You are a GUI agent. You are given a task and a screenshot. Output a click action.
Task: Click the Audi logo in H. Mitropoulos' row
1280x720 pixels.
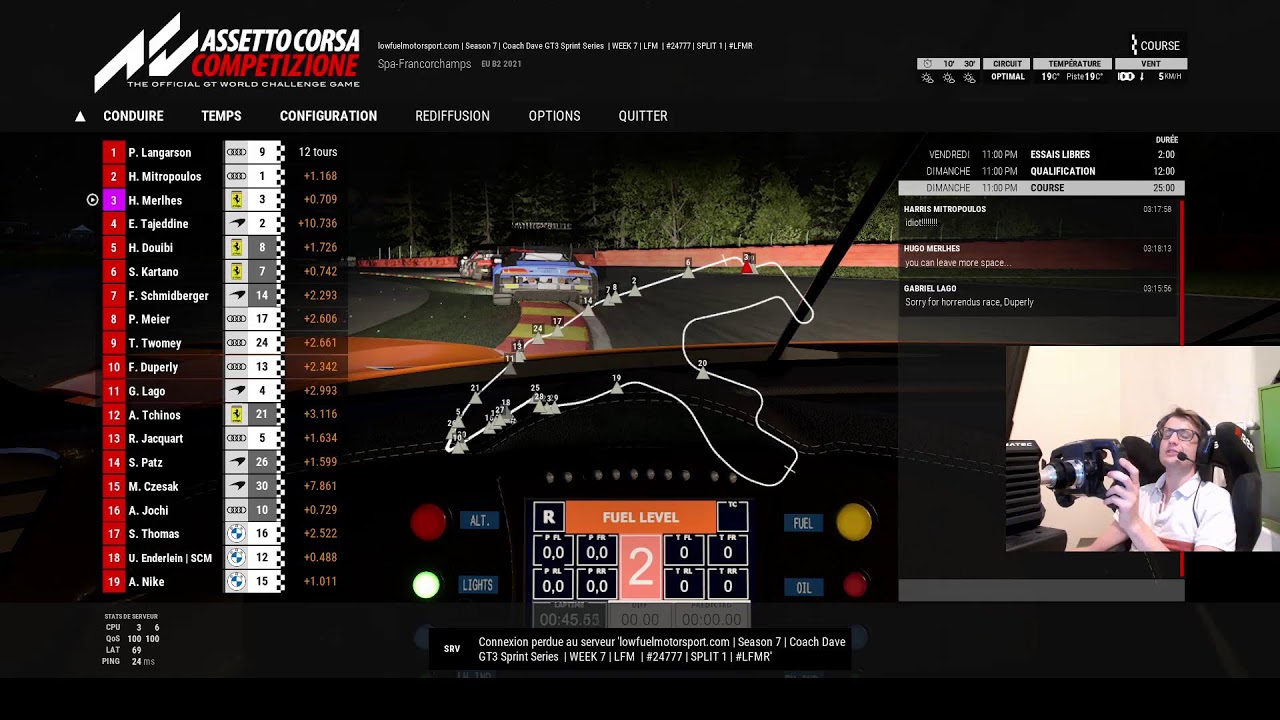tap(236, 176)
